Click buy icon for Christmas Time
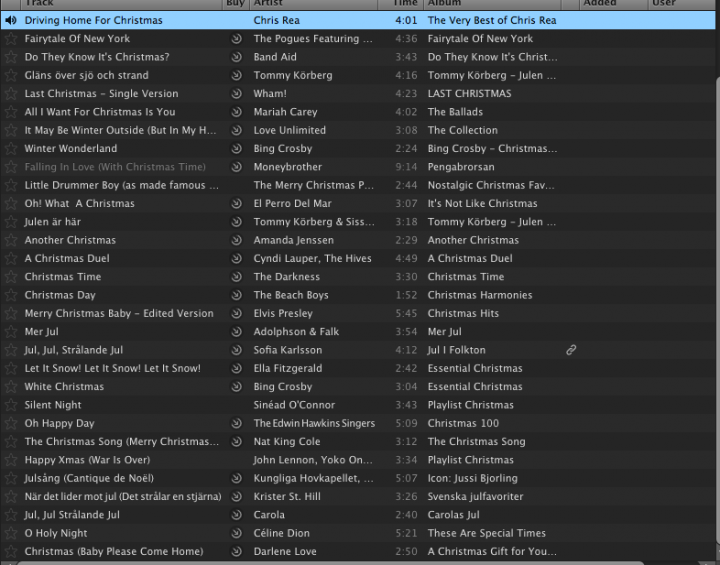720x565 pixels. pyautogui.click(x=236, y=277)
